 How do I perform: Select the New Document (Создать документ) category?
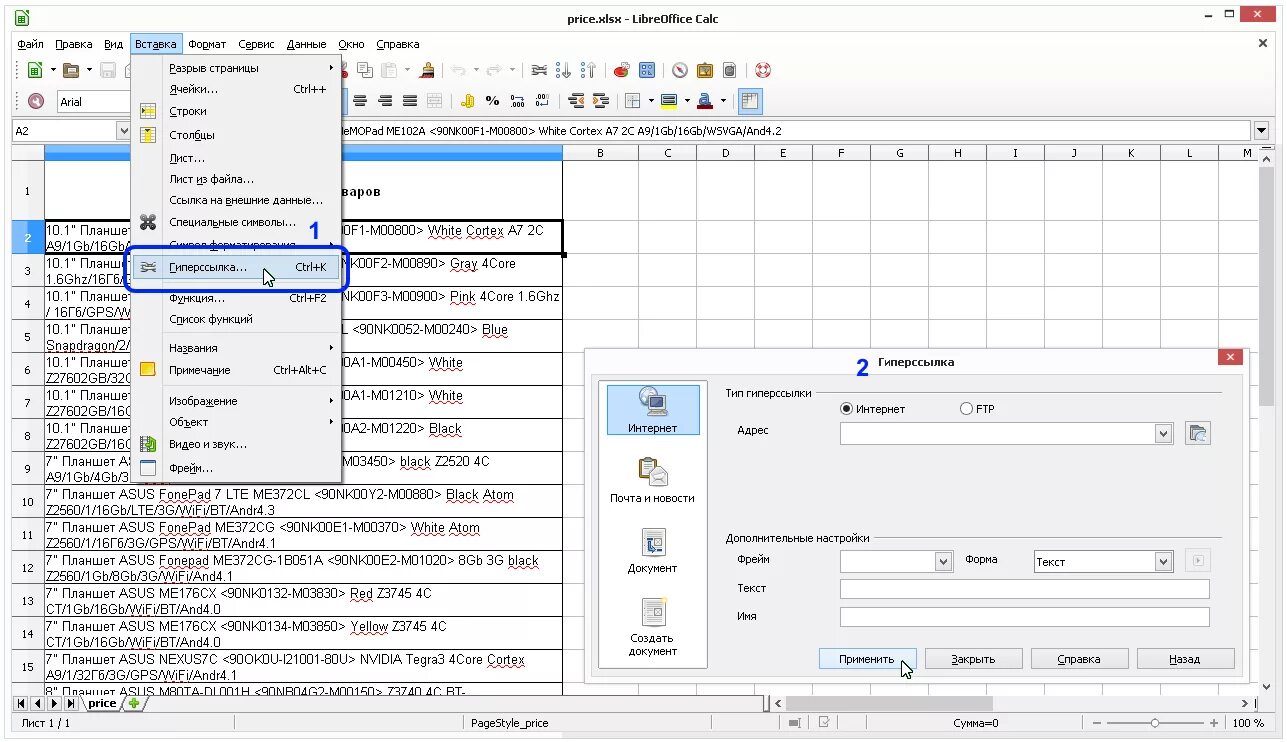[653, 627]
